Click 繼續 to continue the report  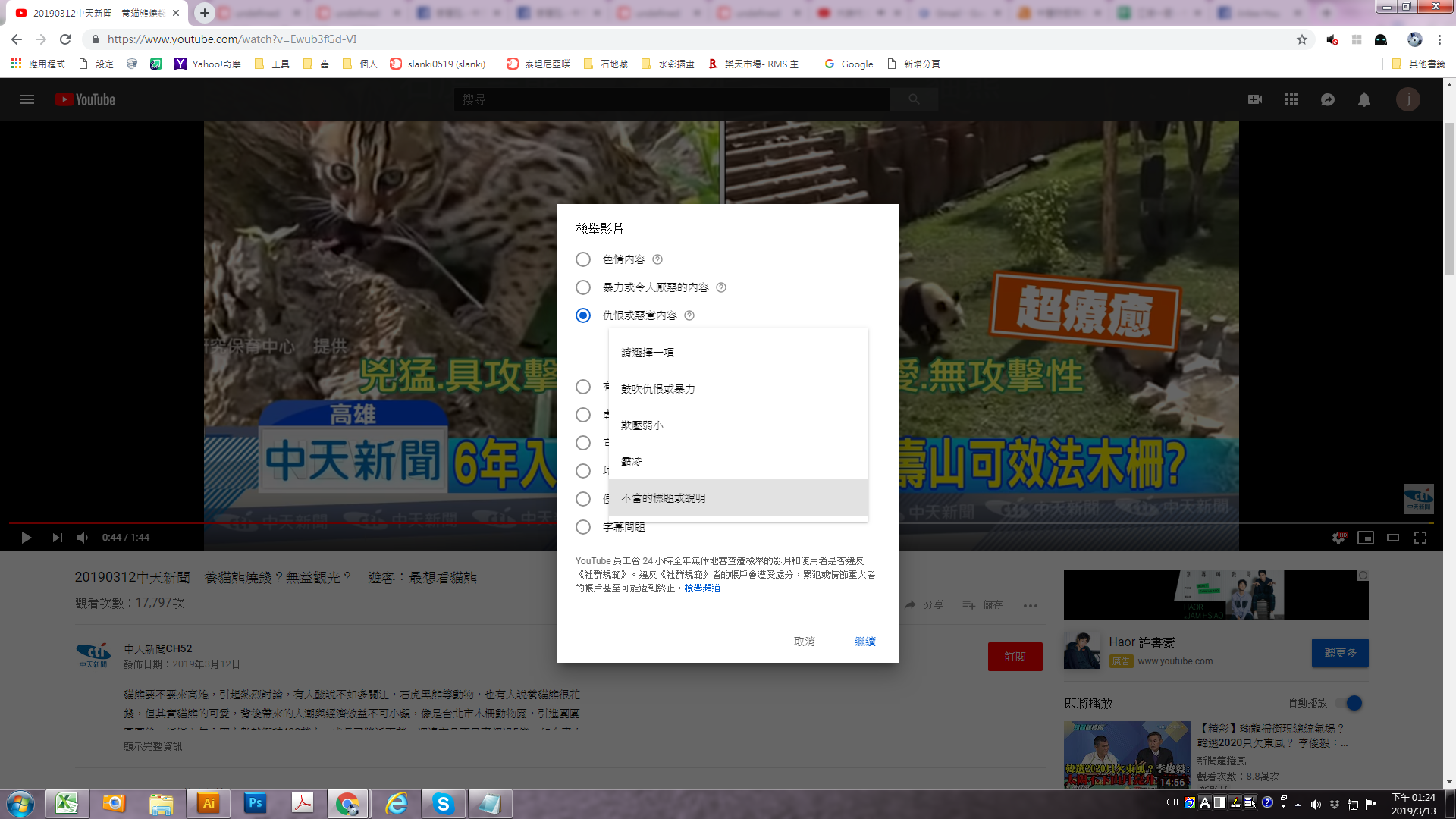pyautogui.click(x=864, y=642)
